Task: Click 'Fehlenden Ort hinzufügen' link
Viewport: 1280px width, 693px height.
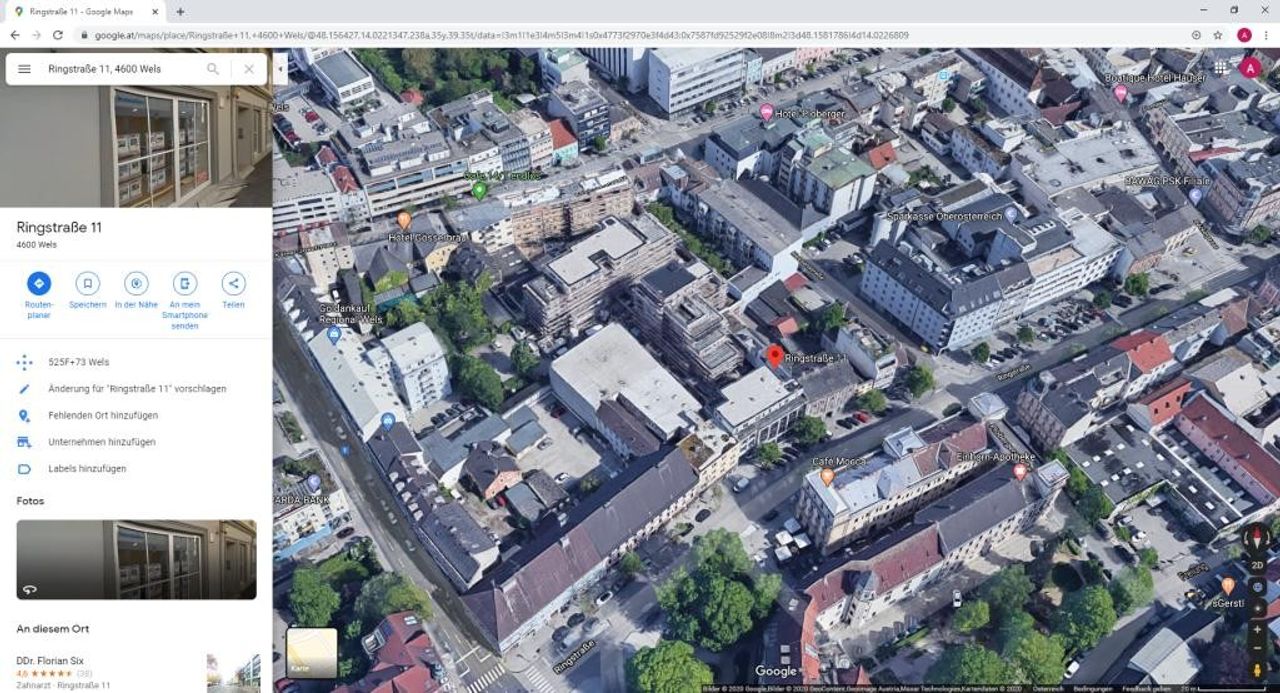Action: click(102, 415)
